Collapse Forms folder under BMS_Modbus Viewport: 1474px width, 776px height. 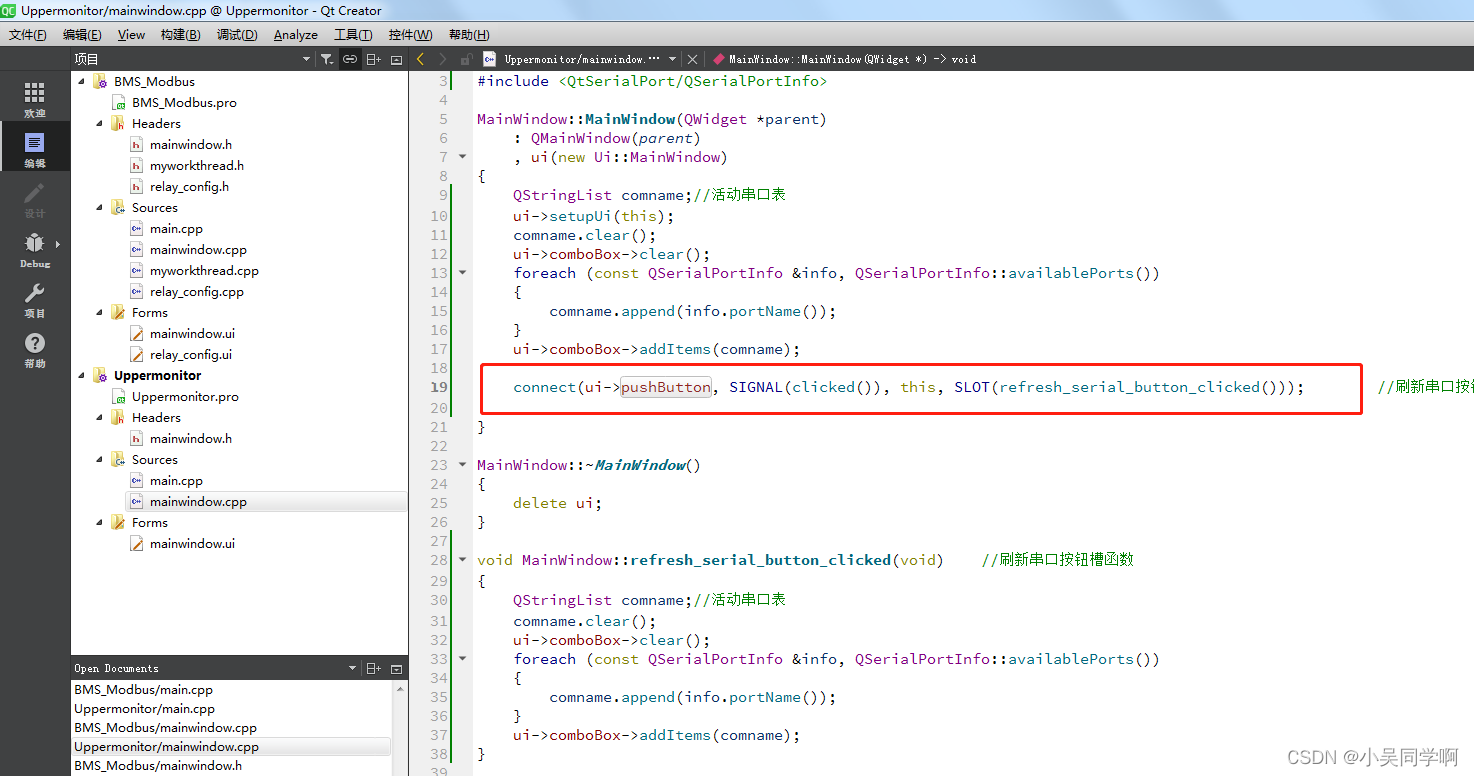tap(100, 312)
